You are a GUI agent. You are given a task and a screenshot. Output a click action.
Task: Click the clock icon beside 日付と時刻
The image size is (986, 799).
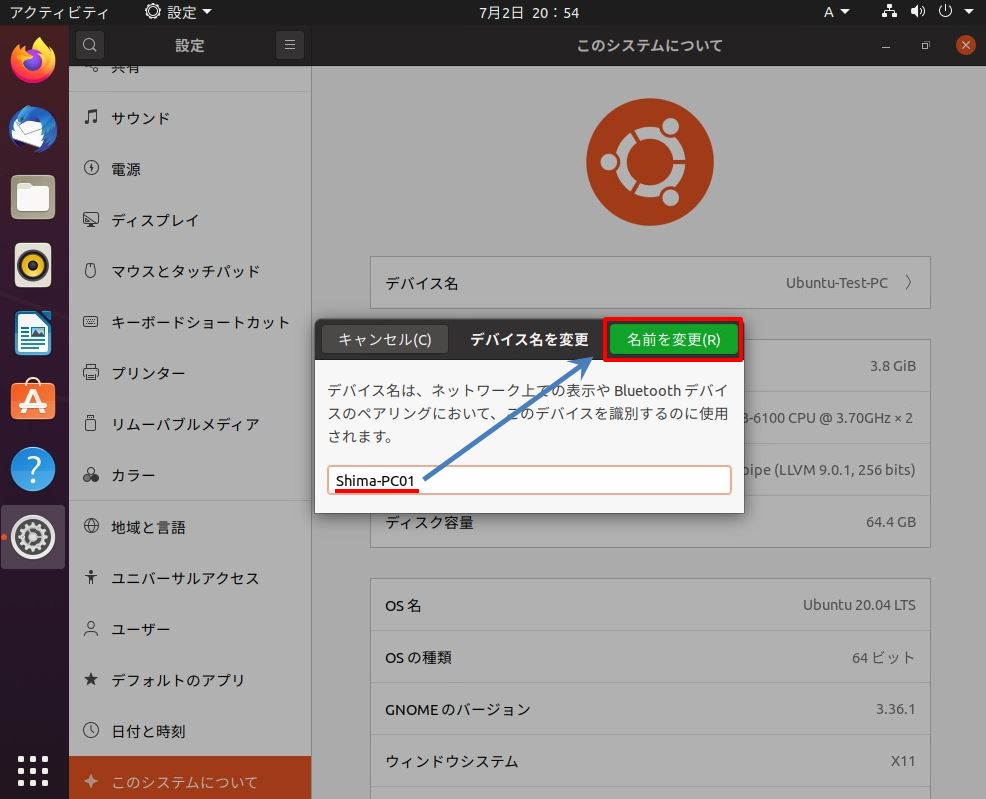[91, 730]
